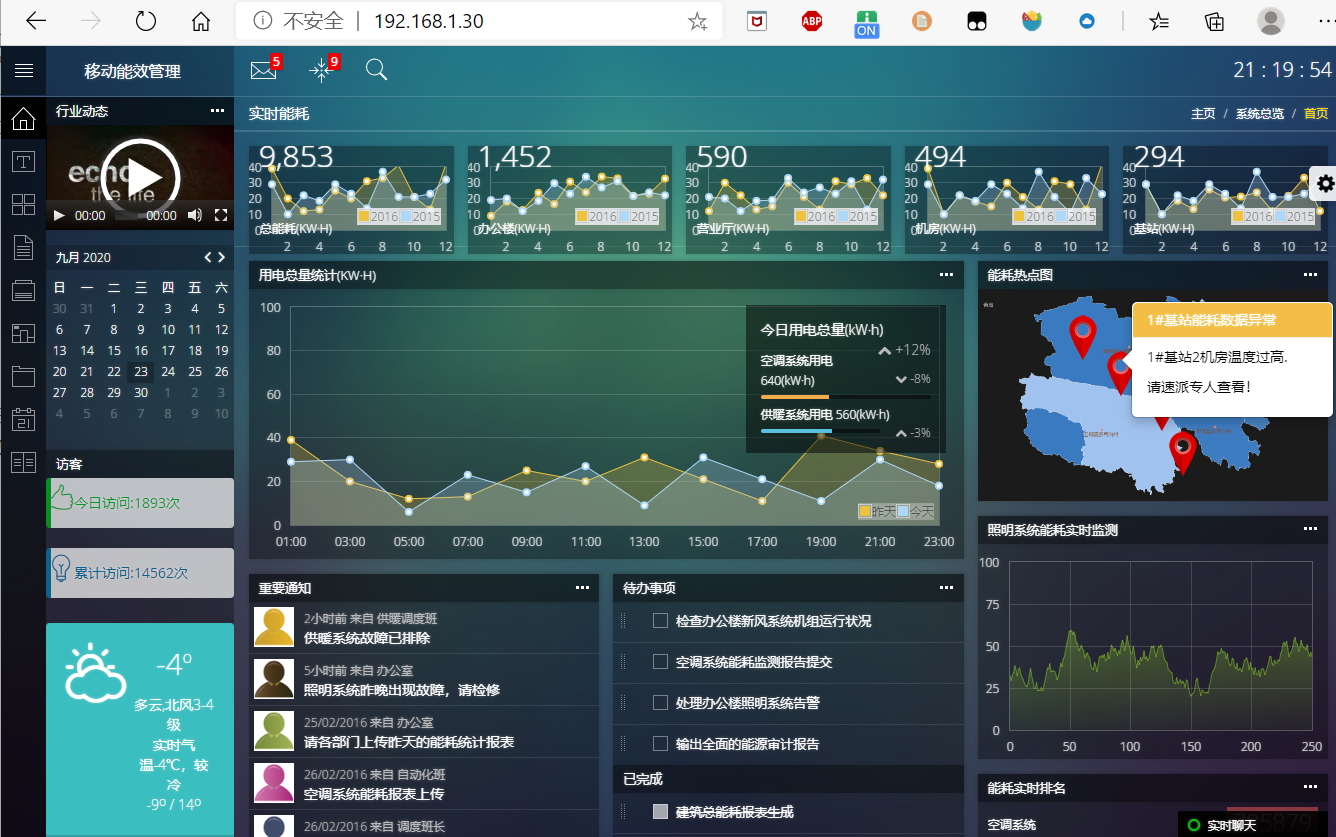Open the home icon in the left sidebar
The width and height of the screenshot is (1336, 837).
(x=23, y=120)
